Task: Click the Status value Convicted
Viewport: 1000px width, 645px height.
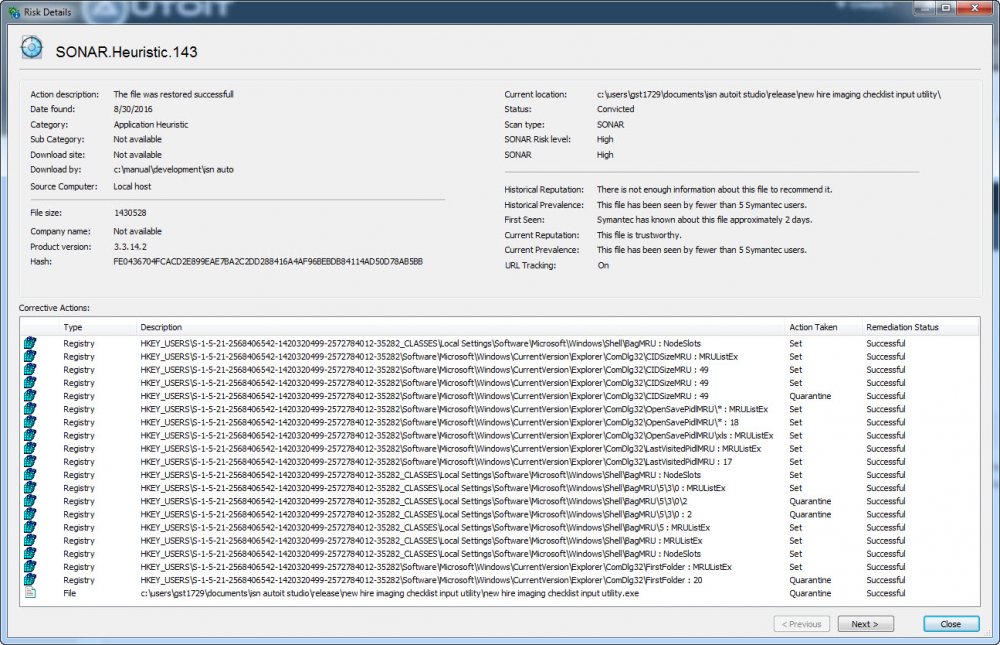Action: click(615, 109)
